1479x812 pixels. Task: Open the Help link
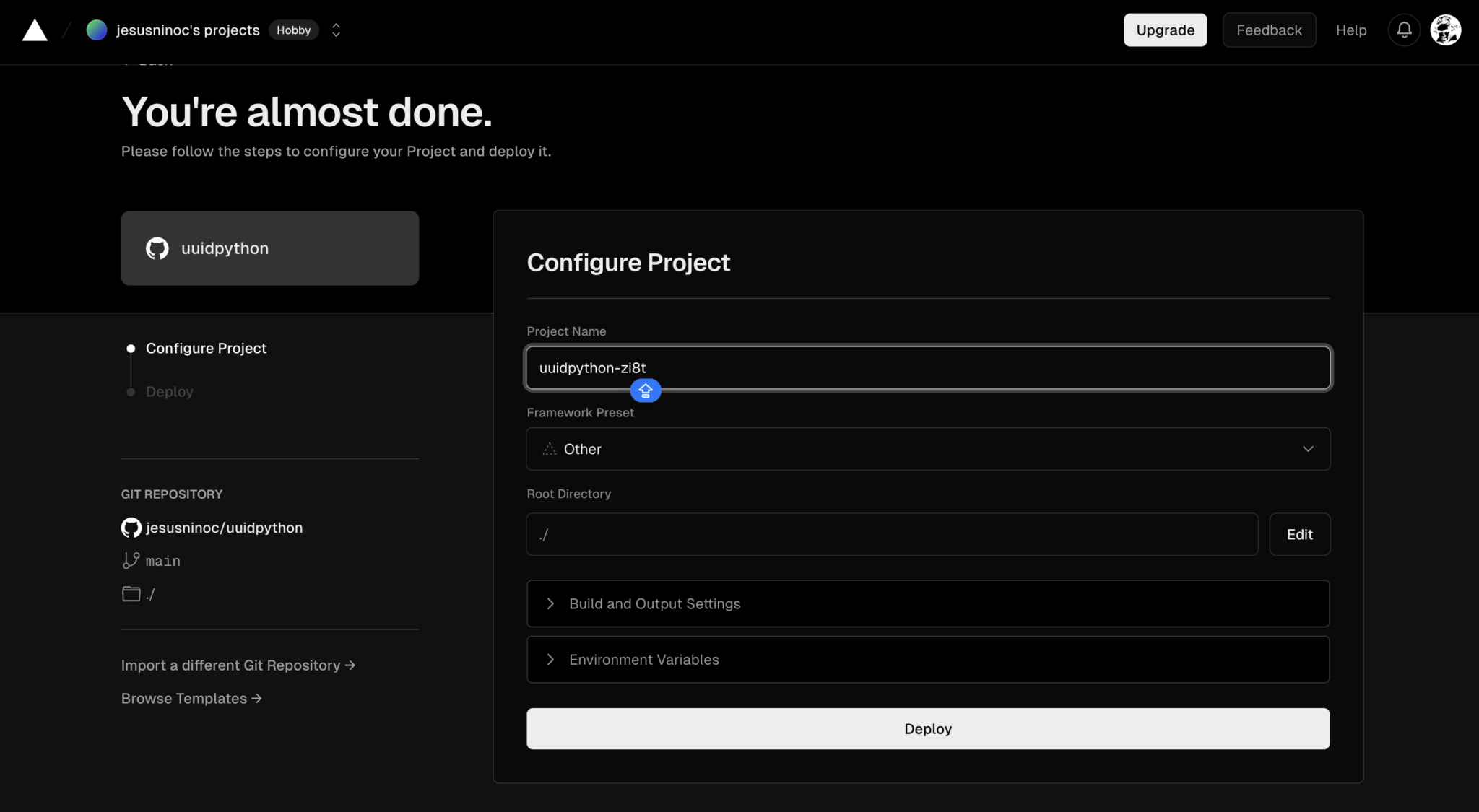pyautogui.click(x=1351, y=30)
